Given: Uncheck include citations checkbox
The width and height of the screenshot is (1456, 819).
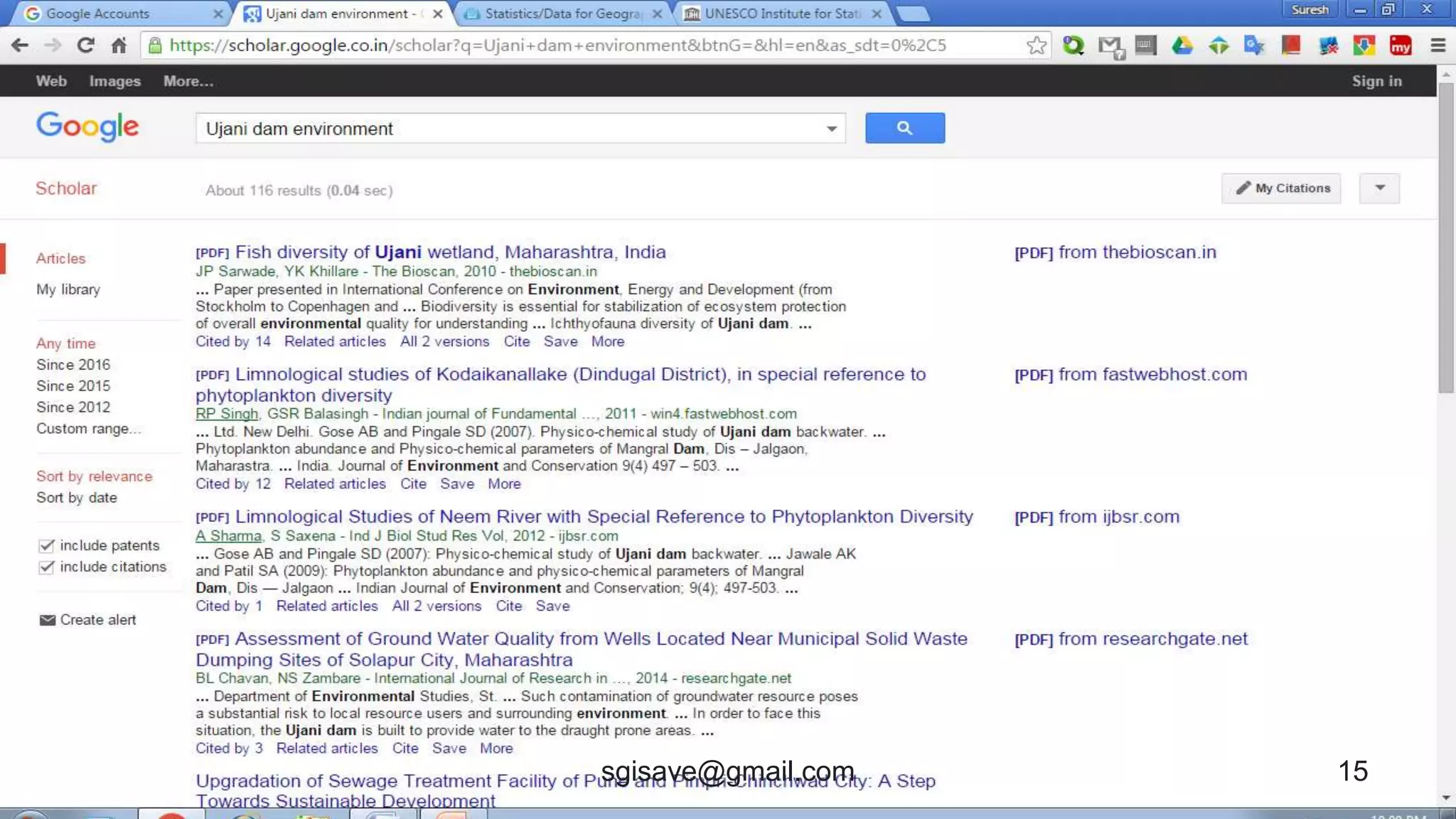Looking at the screenshot, I should coord(46,567).
